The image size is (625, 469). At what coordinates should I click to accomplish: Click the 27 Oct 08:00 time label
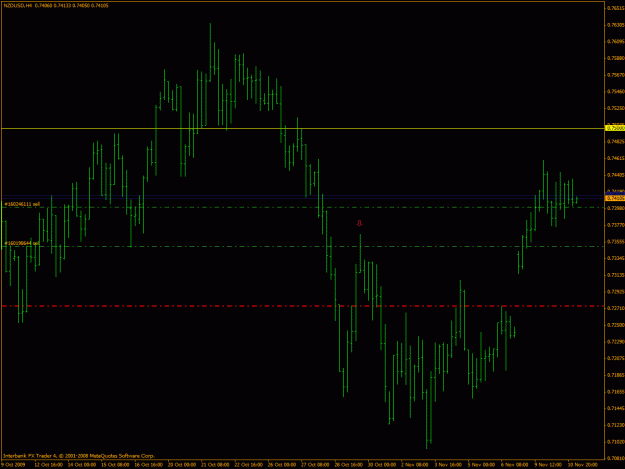point(315,465)
